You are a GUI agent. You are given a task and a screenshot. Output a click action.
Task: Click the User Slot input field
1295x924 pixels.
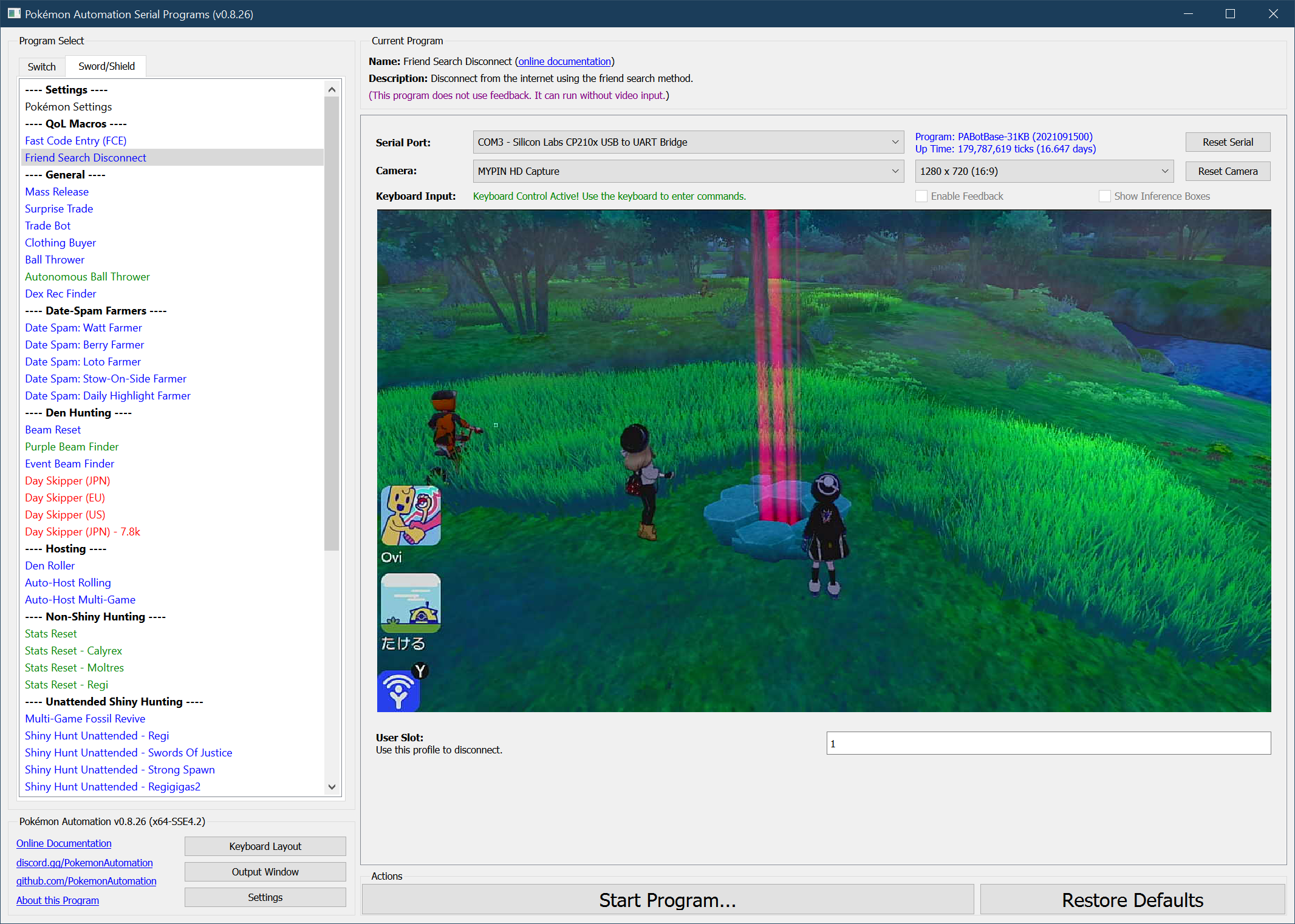click(x=1048, y=744)
